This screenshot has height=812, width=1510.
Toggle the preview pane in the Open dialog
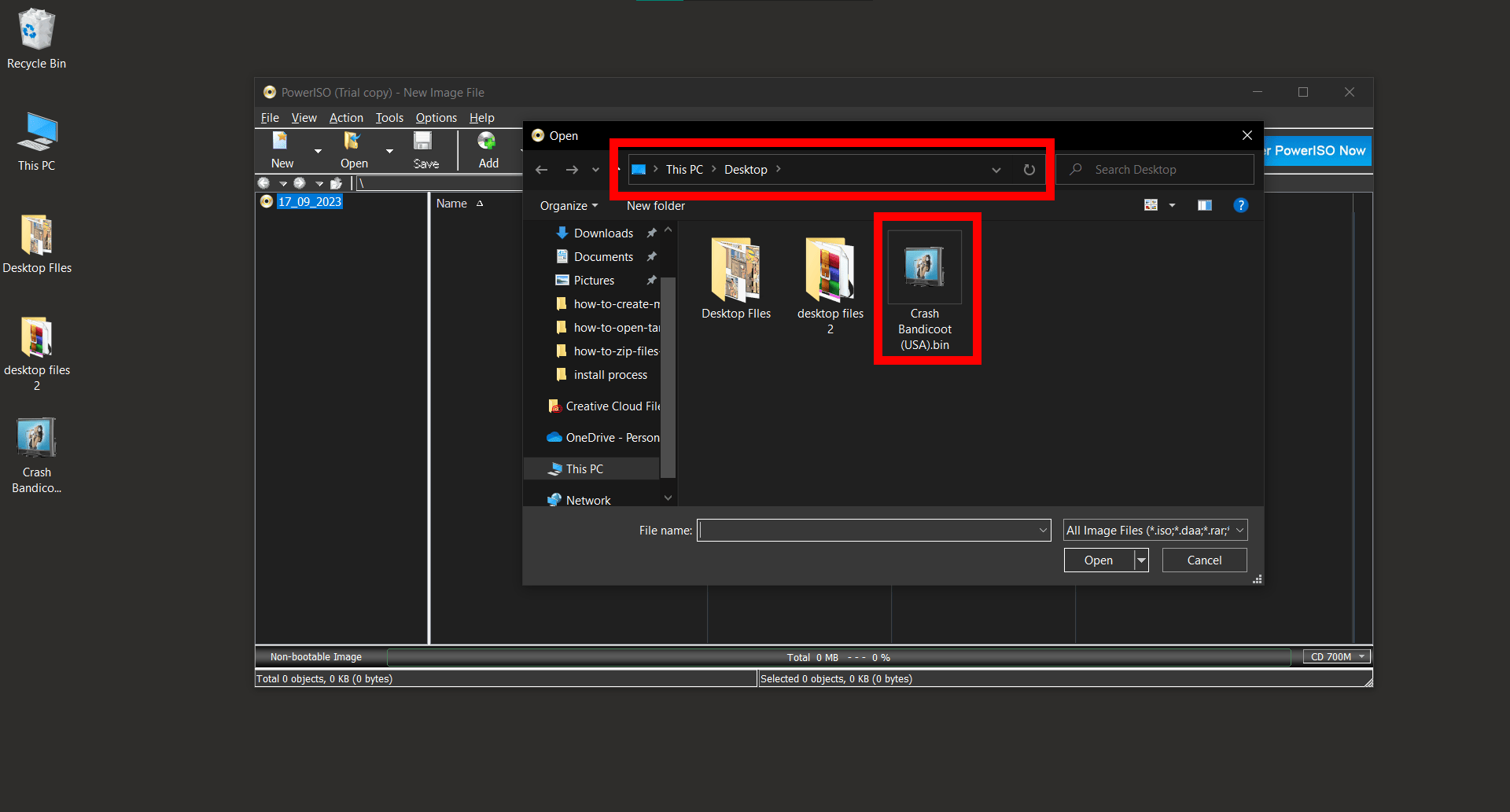coord(1204,205)
